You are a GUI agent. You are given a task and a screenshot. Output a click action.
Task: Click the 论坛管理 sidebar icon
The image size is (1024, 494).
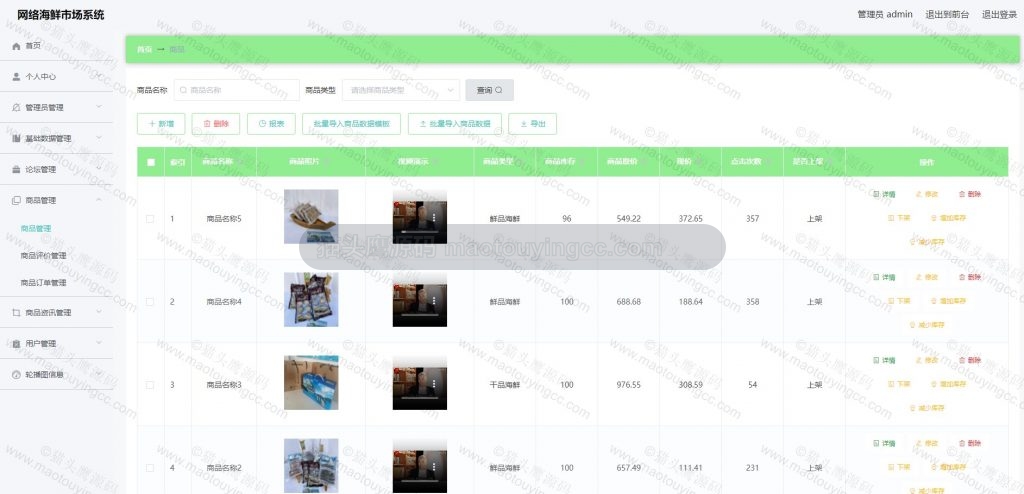click(16, 169)
